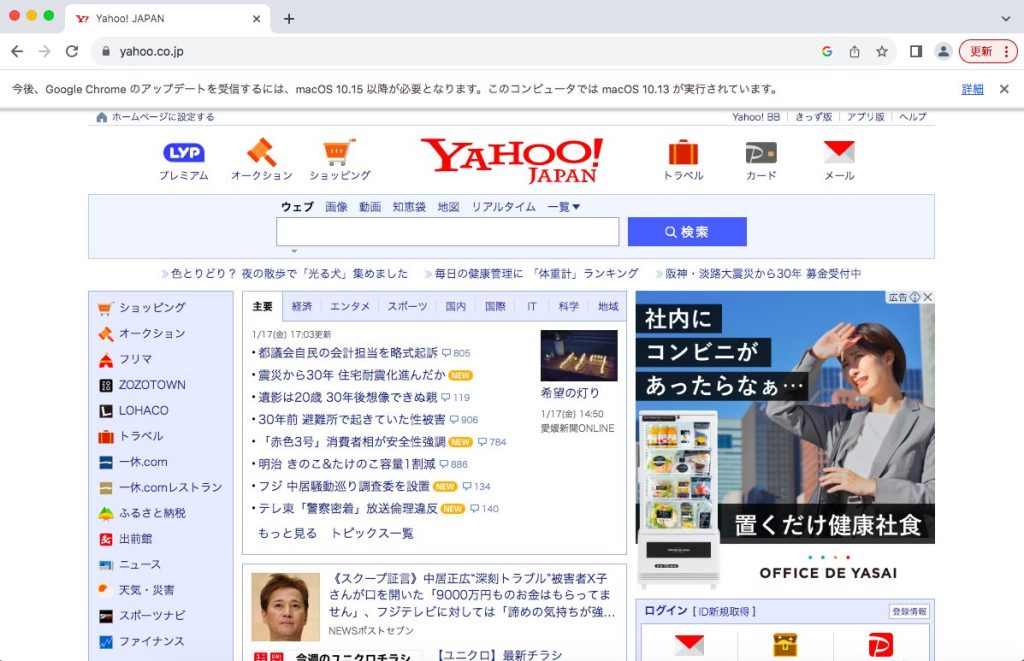Click the 詳細 link in update notice

[972, 89]
